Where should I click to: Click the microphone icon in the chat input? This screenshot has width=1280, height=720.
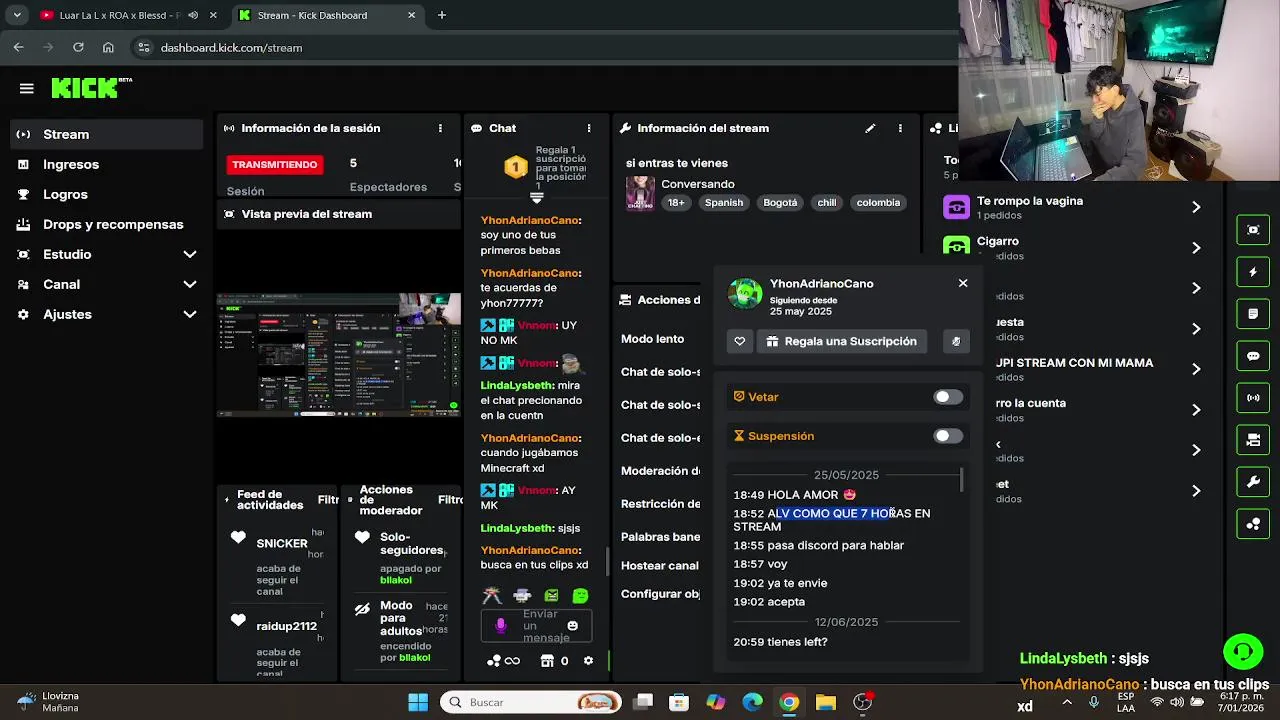[x=501, y=626]
